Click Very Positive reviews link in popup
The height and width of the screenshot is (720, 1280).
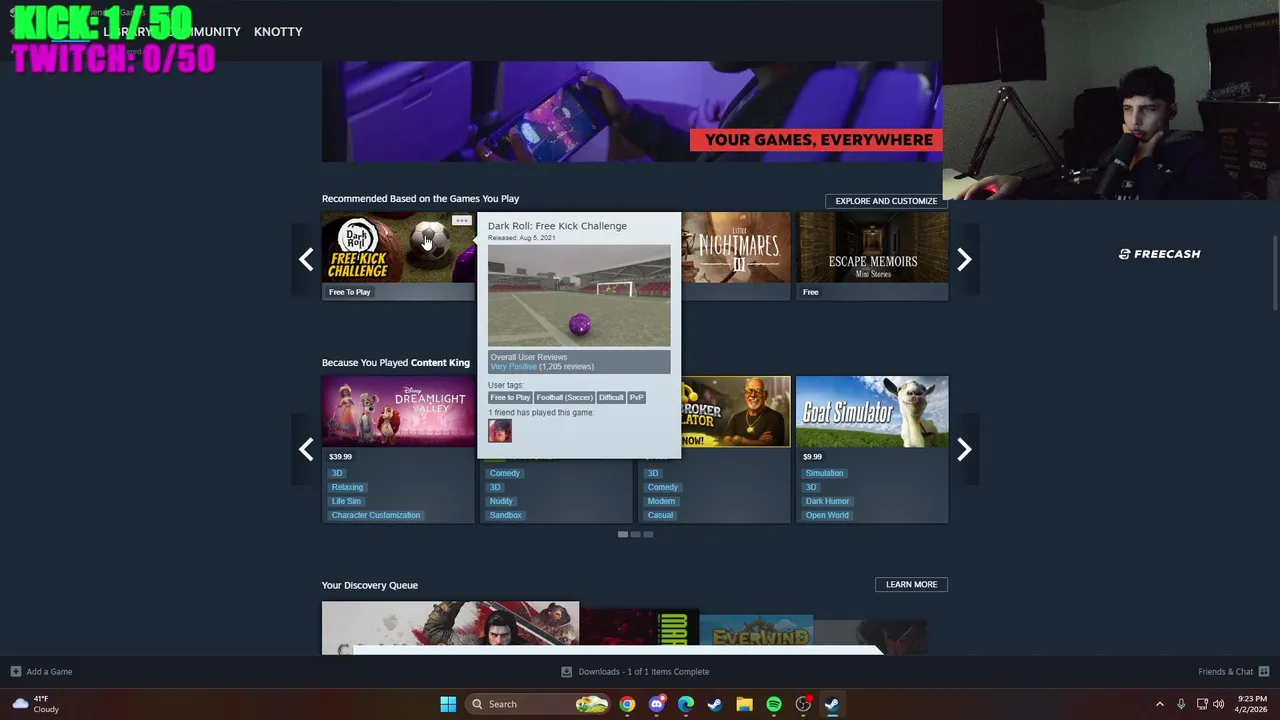click(x=513, y=367)
